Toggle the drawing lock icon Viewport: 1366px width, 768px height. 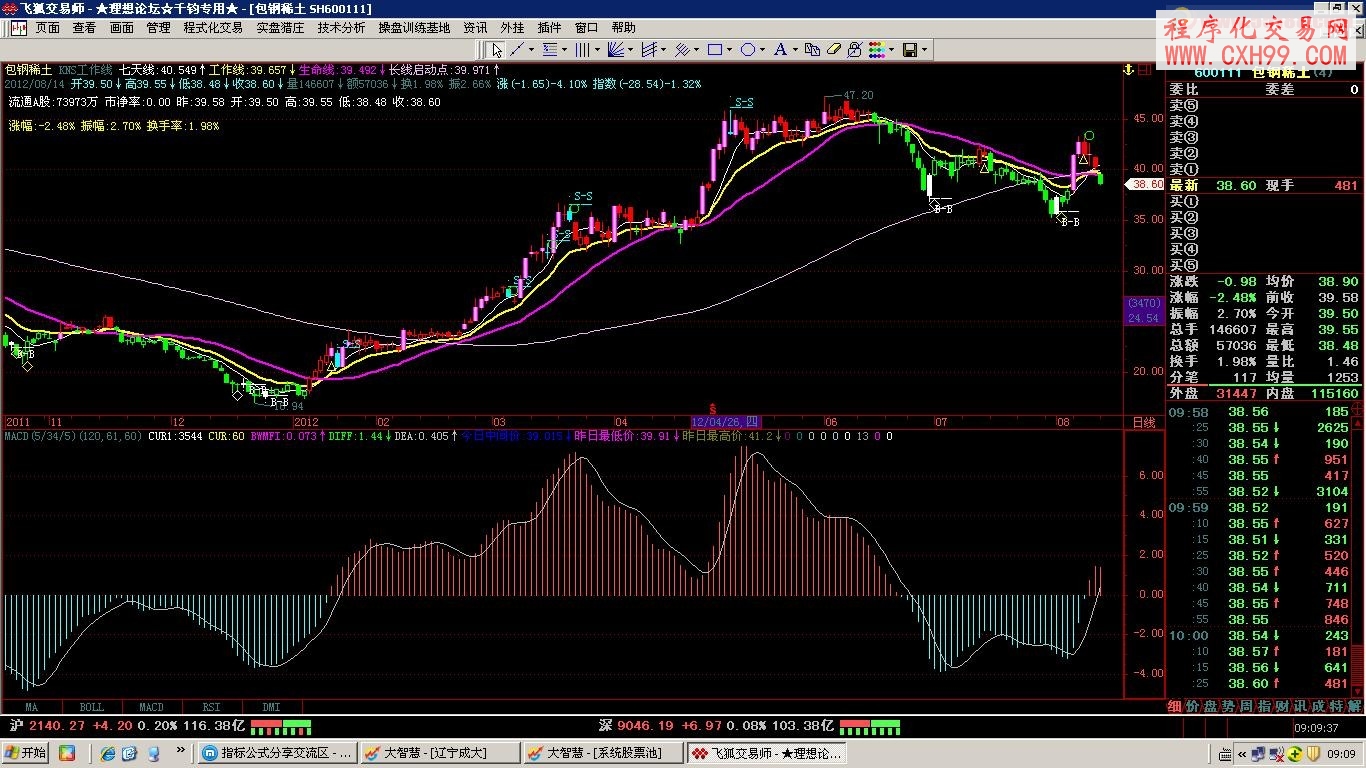coord(852,49)
